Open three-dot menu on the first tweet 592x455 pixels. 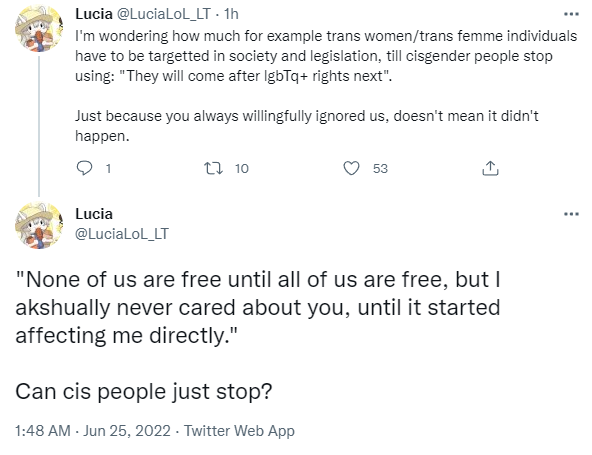coord(571,14)
